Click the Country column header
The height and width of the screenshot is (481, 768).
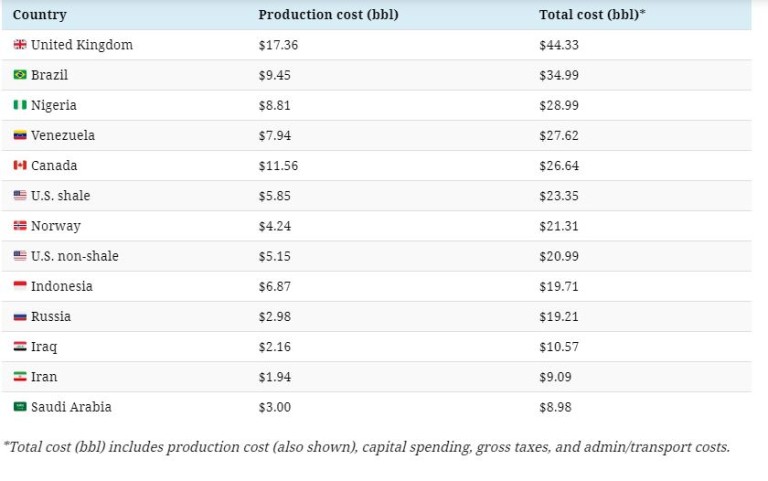coord(40,15)
